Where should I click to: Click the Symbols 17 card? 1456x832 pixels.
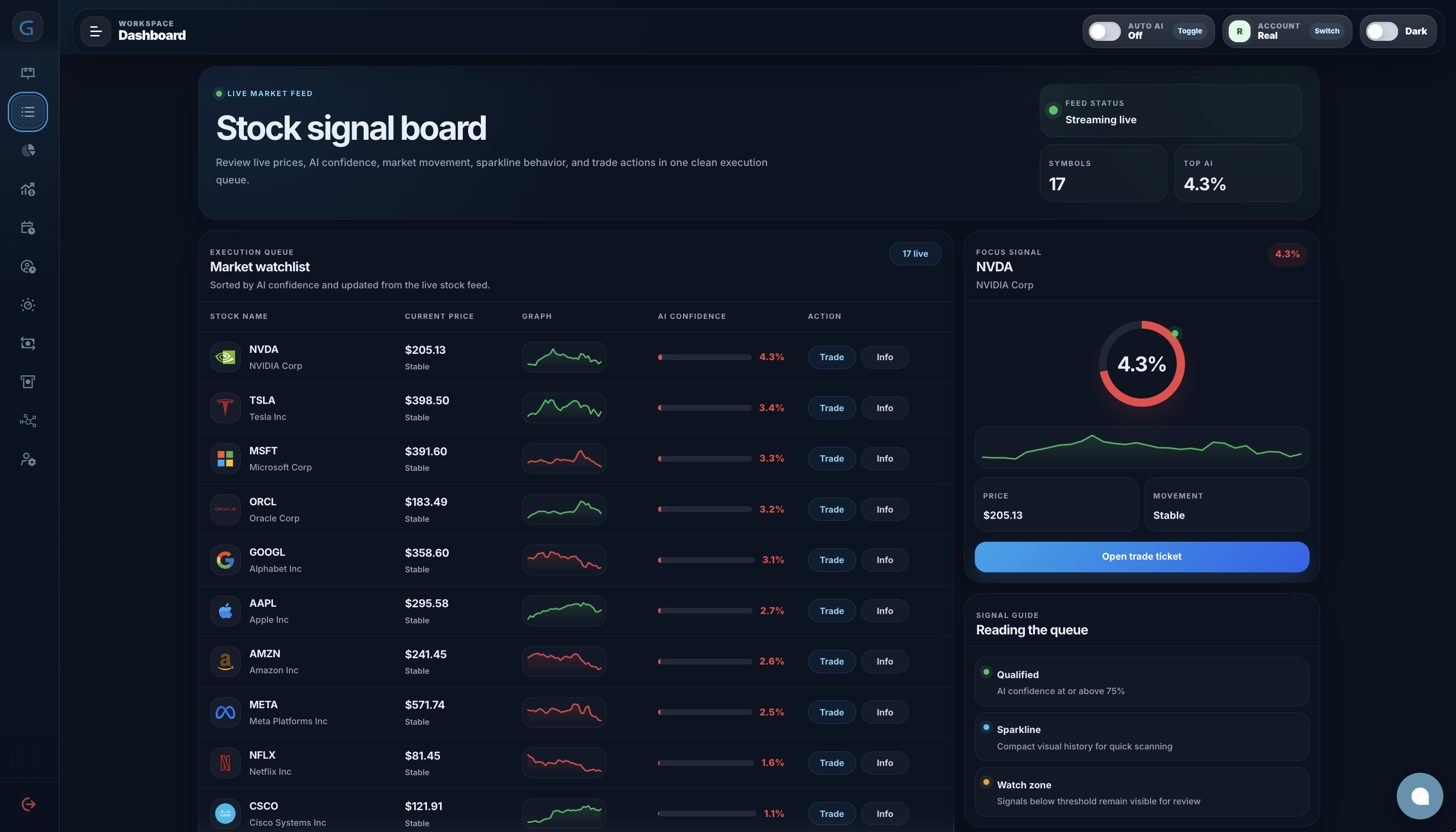(1103, 173)
